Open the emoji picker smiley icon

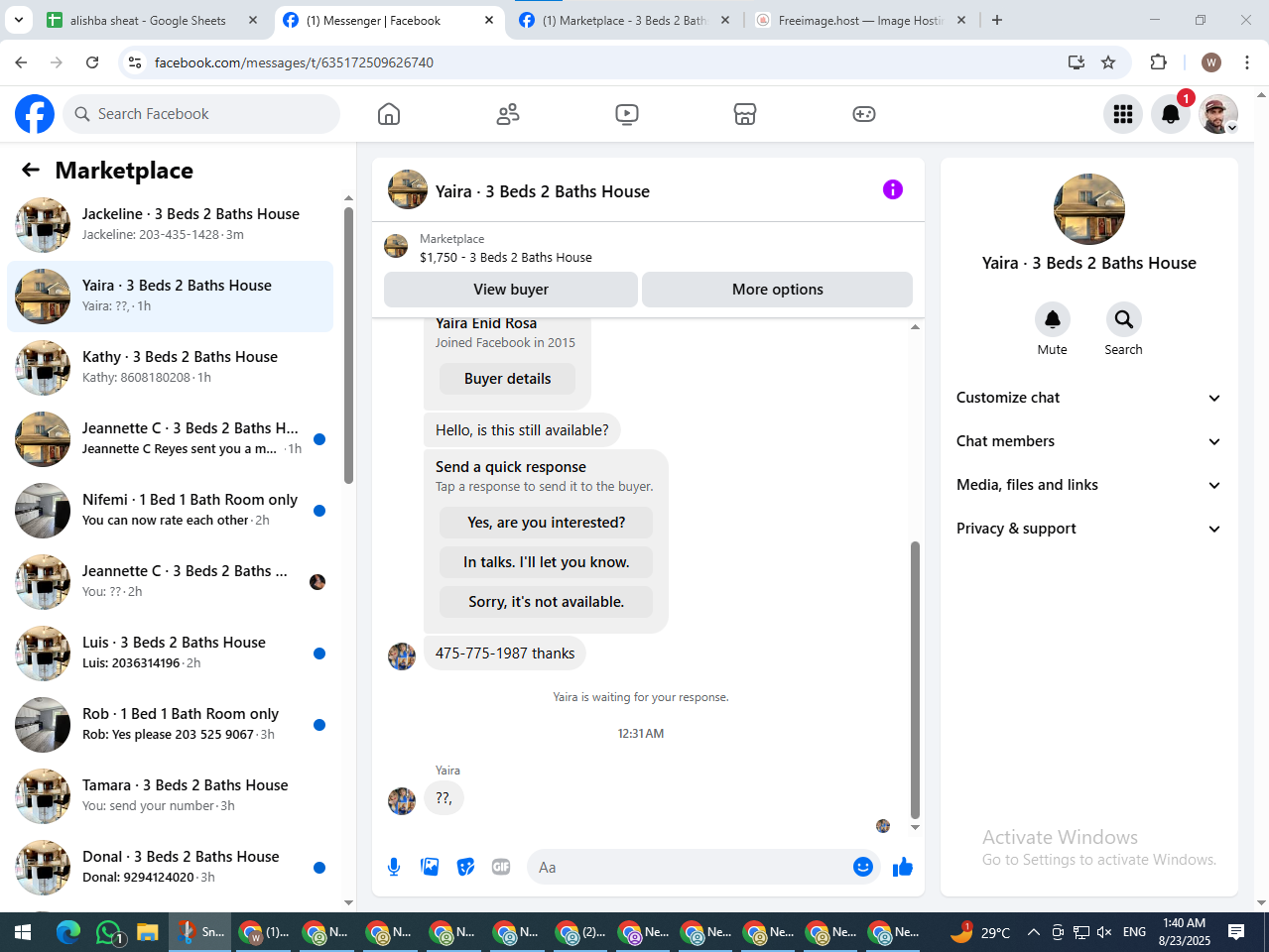863,867
